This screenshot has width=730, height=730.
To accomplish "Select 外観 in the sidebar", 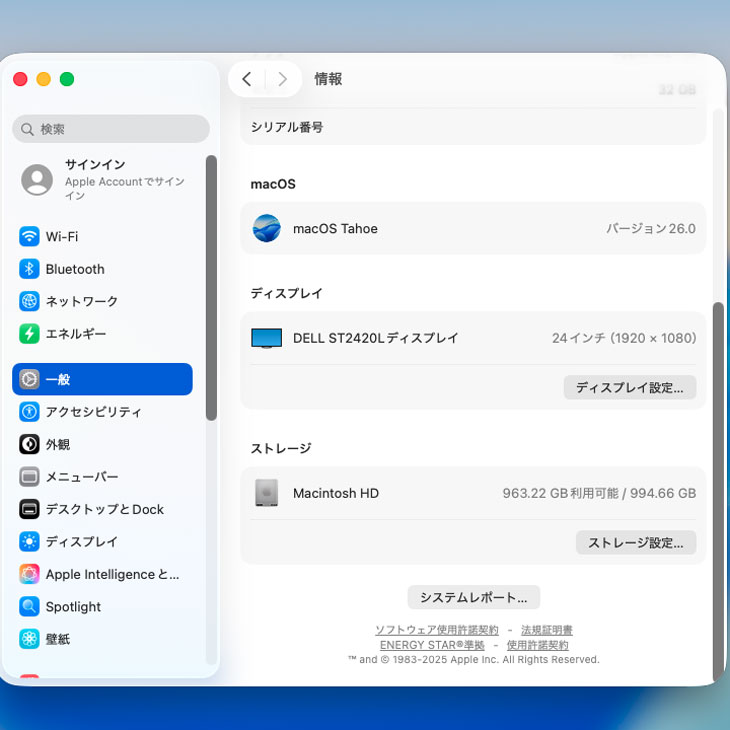I will point(58,444).
